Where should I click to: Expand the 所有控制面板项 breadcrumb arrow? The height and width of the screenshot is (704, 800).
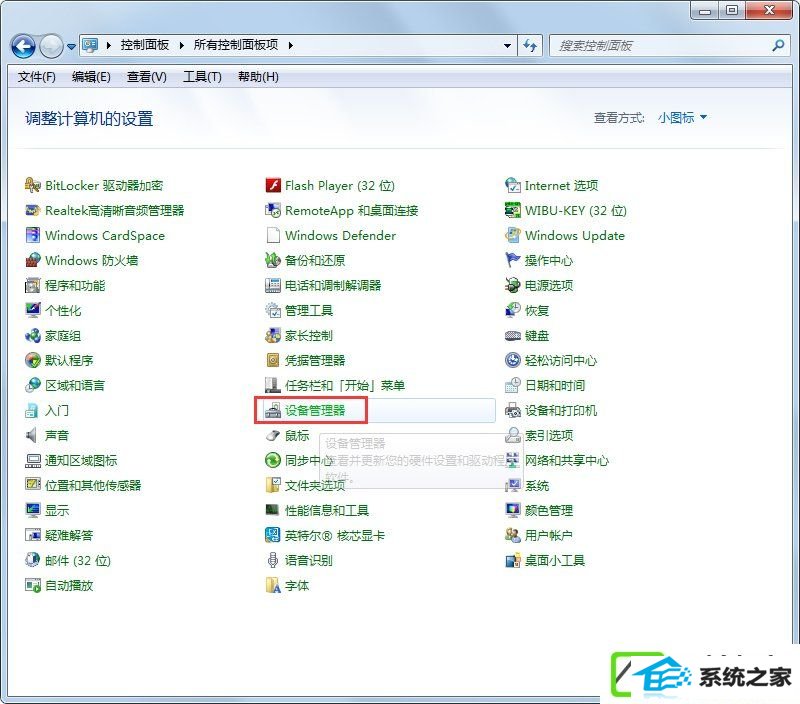click(291, 45)
